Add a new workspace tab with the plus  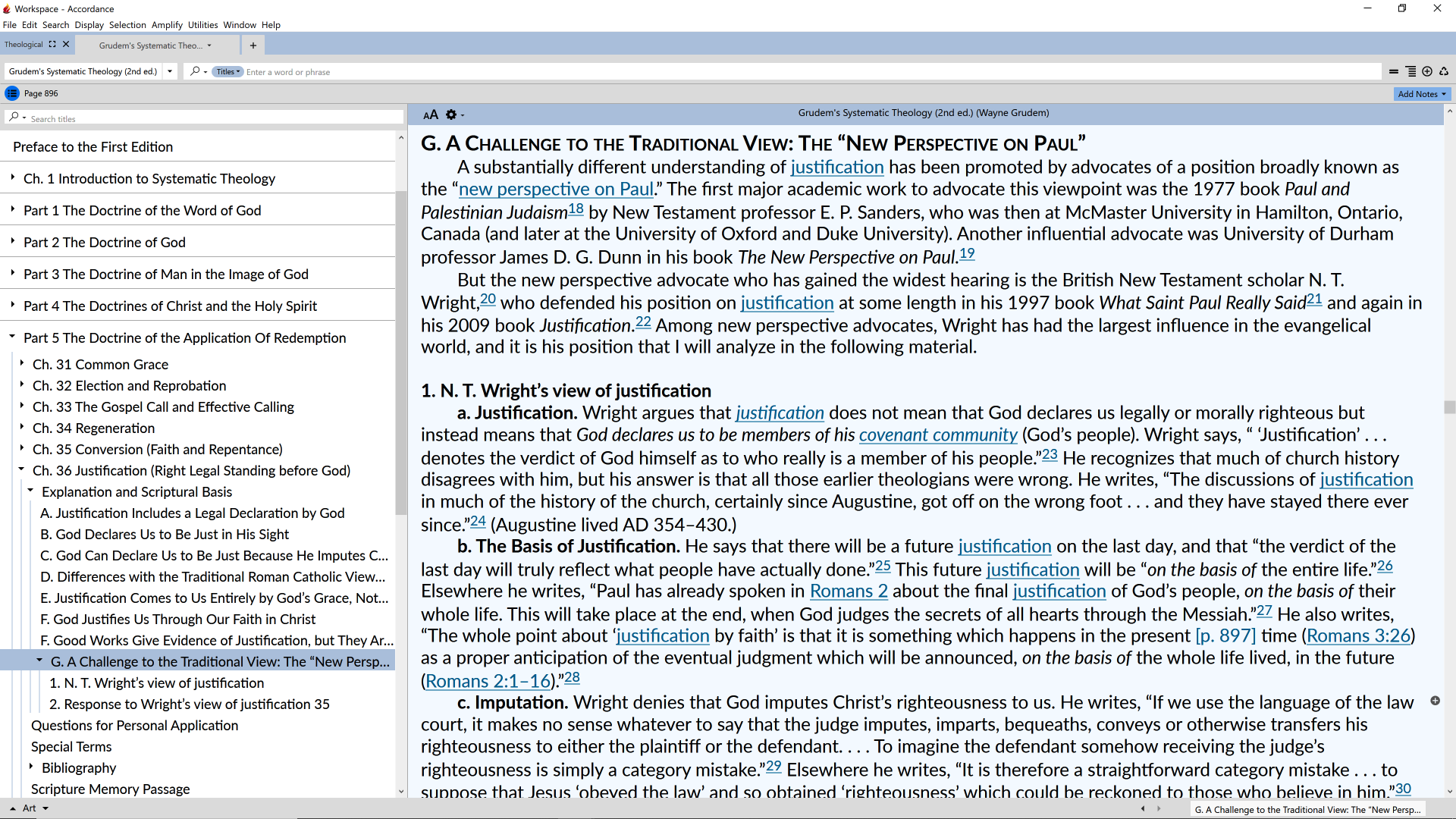coord(253,45)
